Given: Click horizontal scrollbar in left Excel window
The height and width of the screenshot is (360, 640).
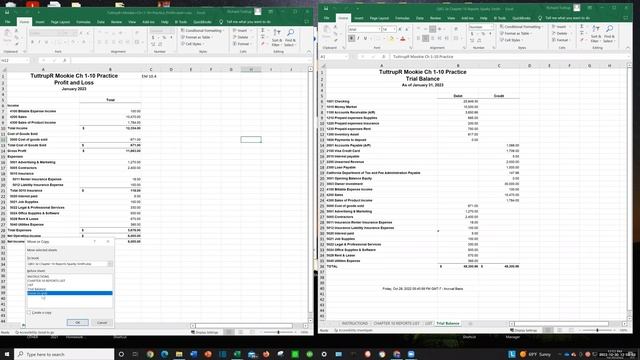Looking at the screenshot, I should [244, 326].
